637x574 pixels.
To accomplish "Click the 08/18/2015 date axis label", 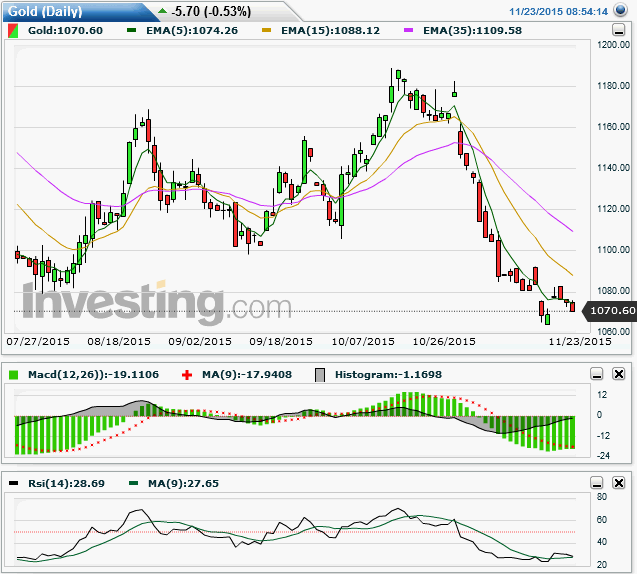I will click(x=119, y=341).
